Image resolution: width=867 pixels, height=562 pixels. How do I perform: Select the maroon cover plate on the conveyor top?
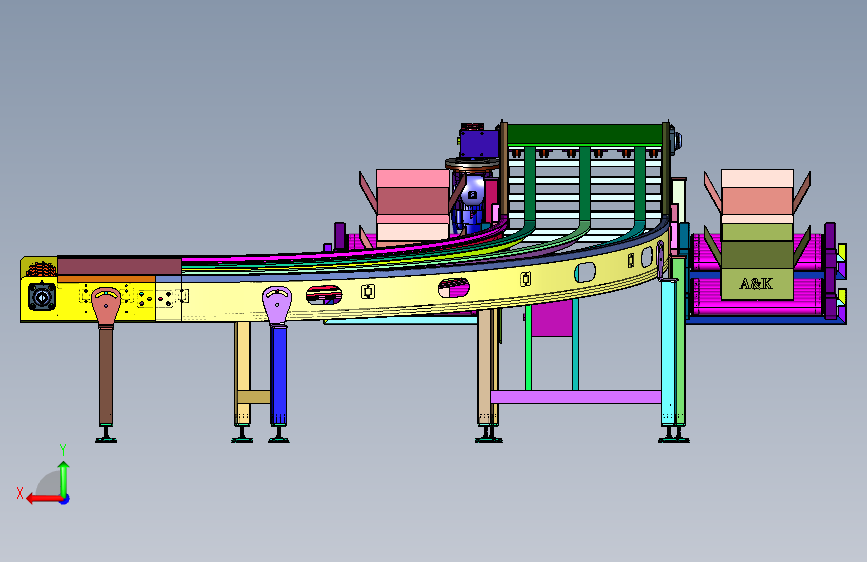point(119,266)
